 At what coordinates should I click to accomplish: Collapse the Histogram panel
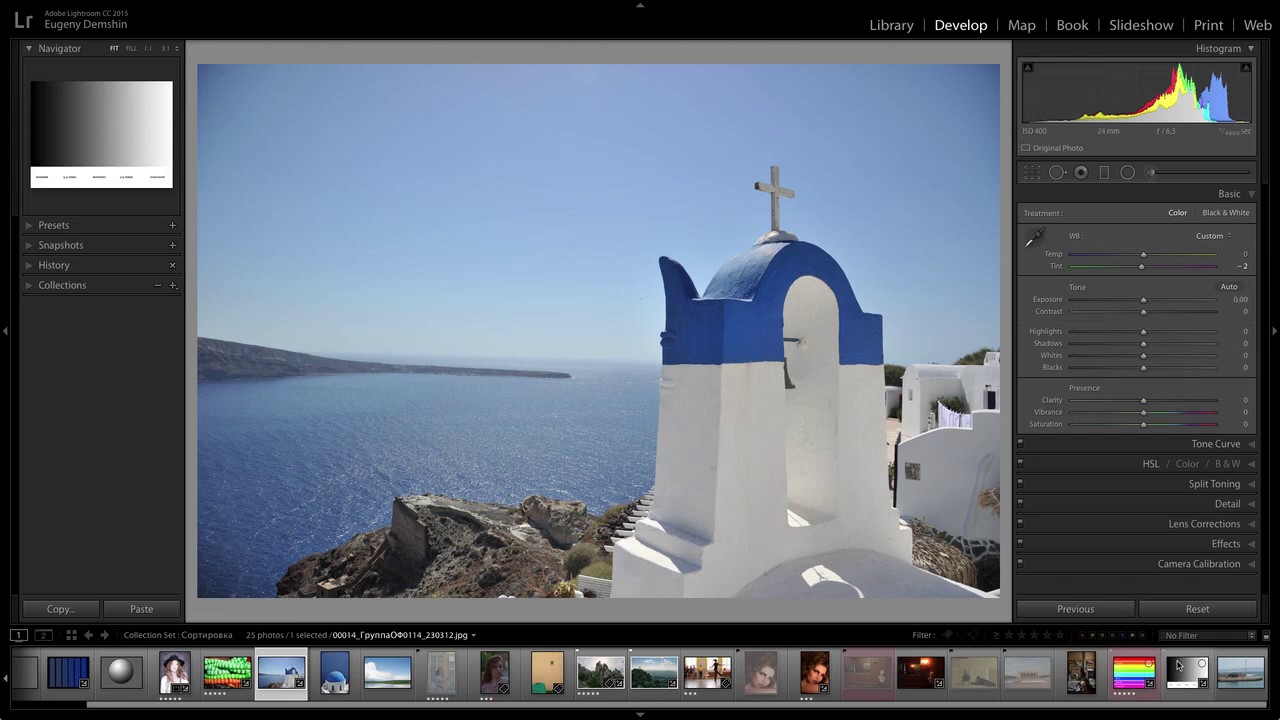pyautogui.click(x=1250, y=48)
